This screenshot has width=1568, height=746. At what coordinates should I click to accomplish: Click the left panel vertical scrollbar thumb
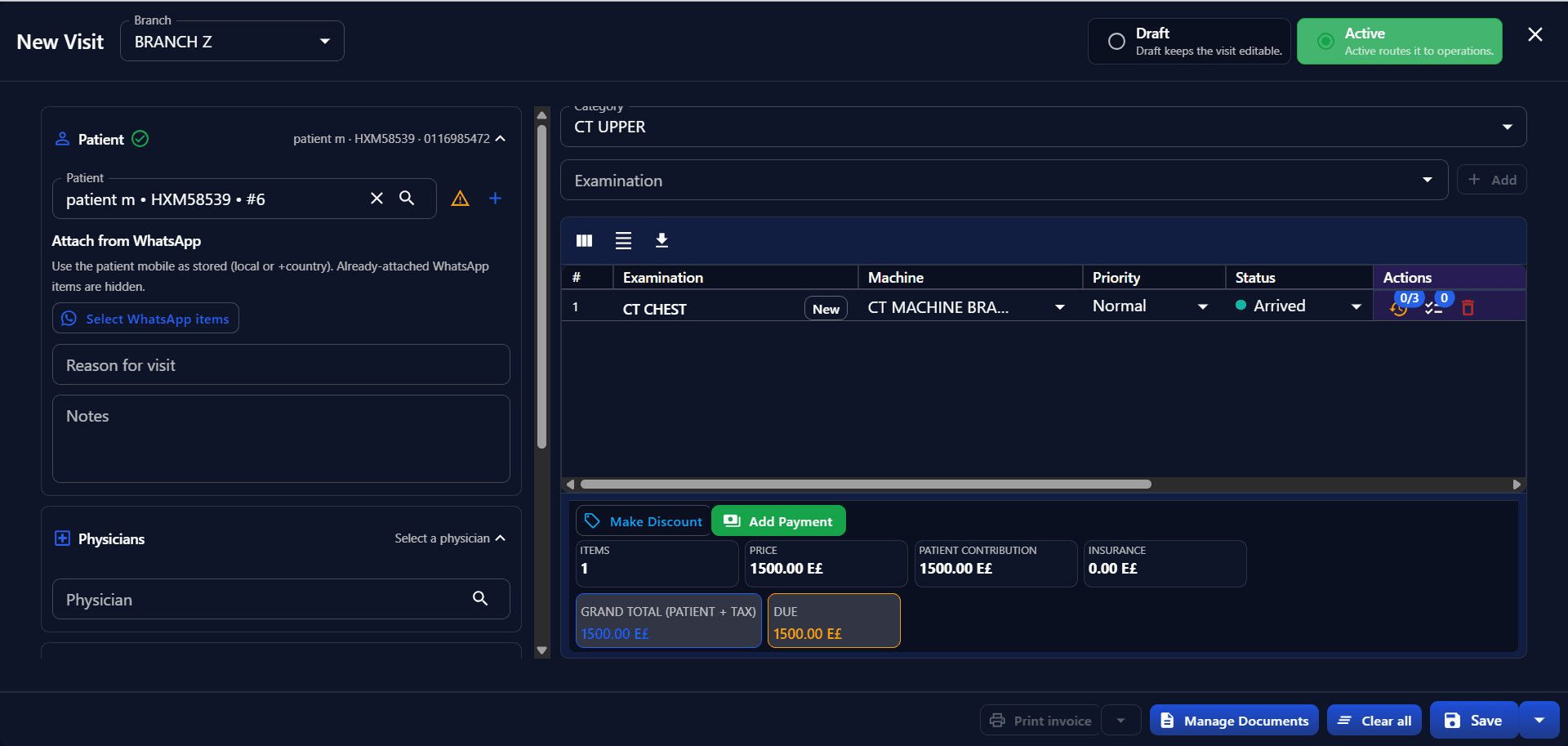[541, 286]
